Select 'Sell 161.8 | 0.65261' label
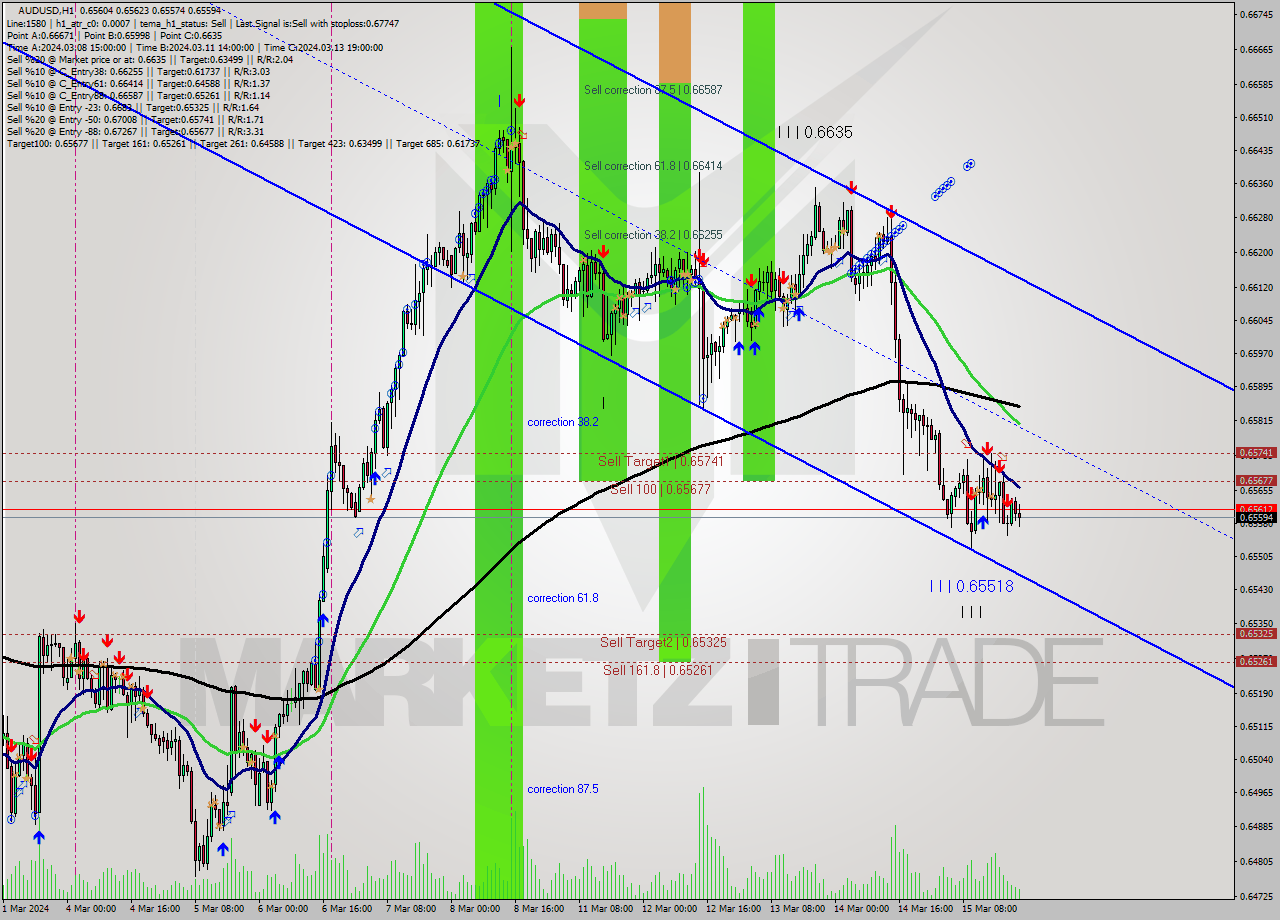Screen dimensions: 1280x920 click(x=658, y=670)
